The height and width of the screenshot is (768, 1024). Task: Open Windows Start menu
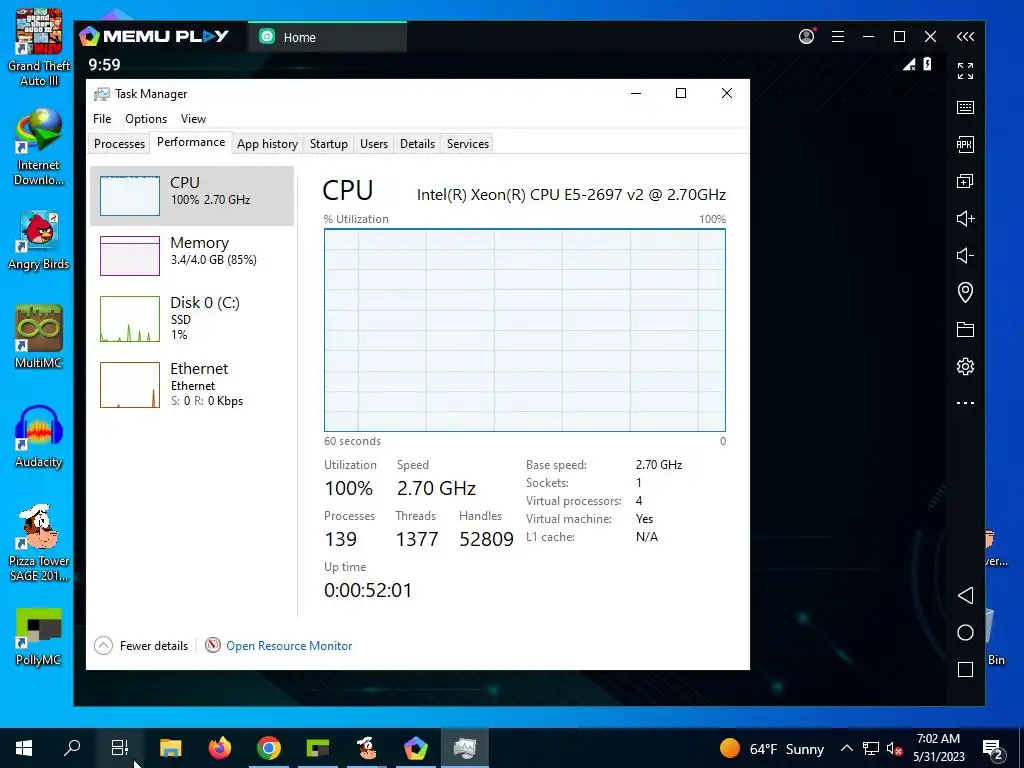[24, 748]
